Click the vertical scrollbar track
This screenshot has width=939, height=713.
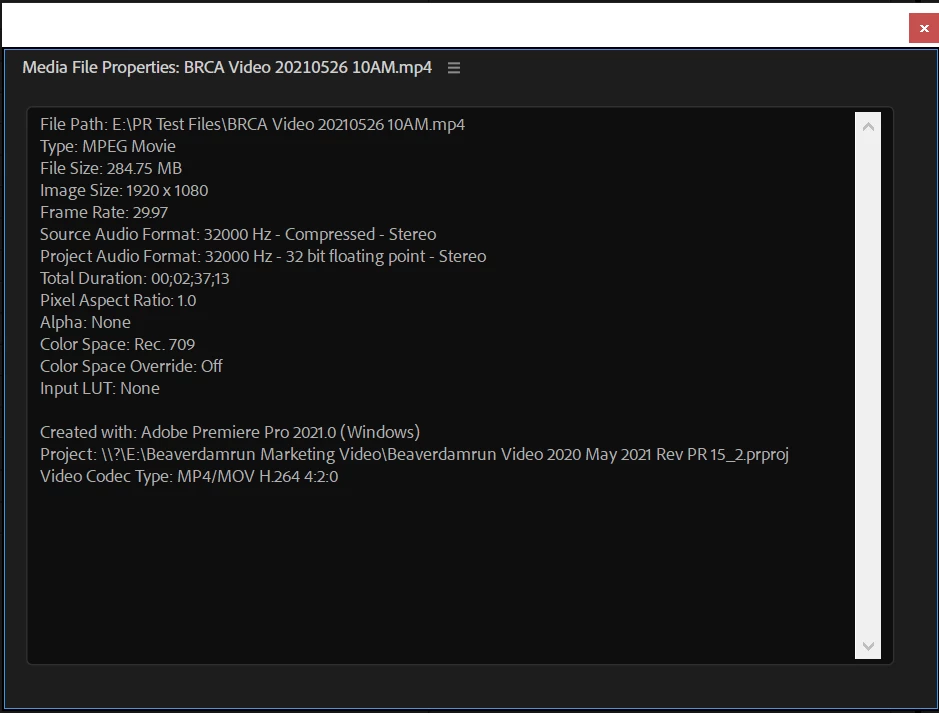click(868, 386)
